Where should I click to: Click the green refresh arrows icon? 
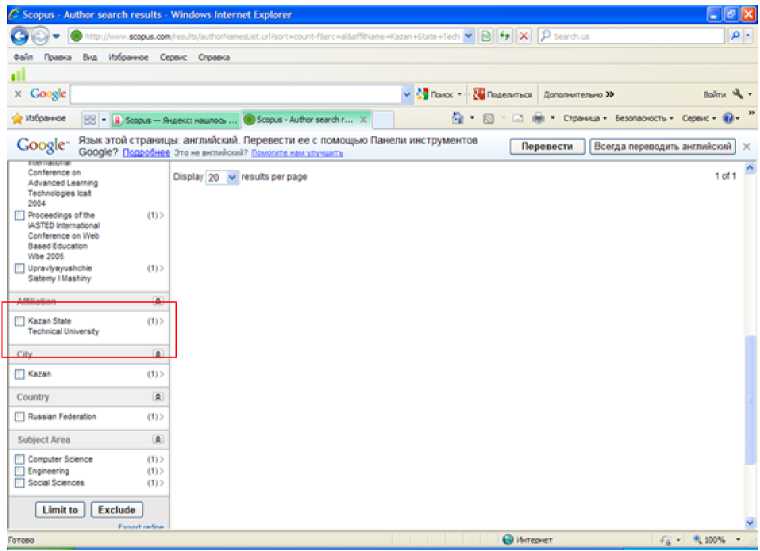click(505, 36)
